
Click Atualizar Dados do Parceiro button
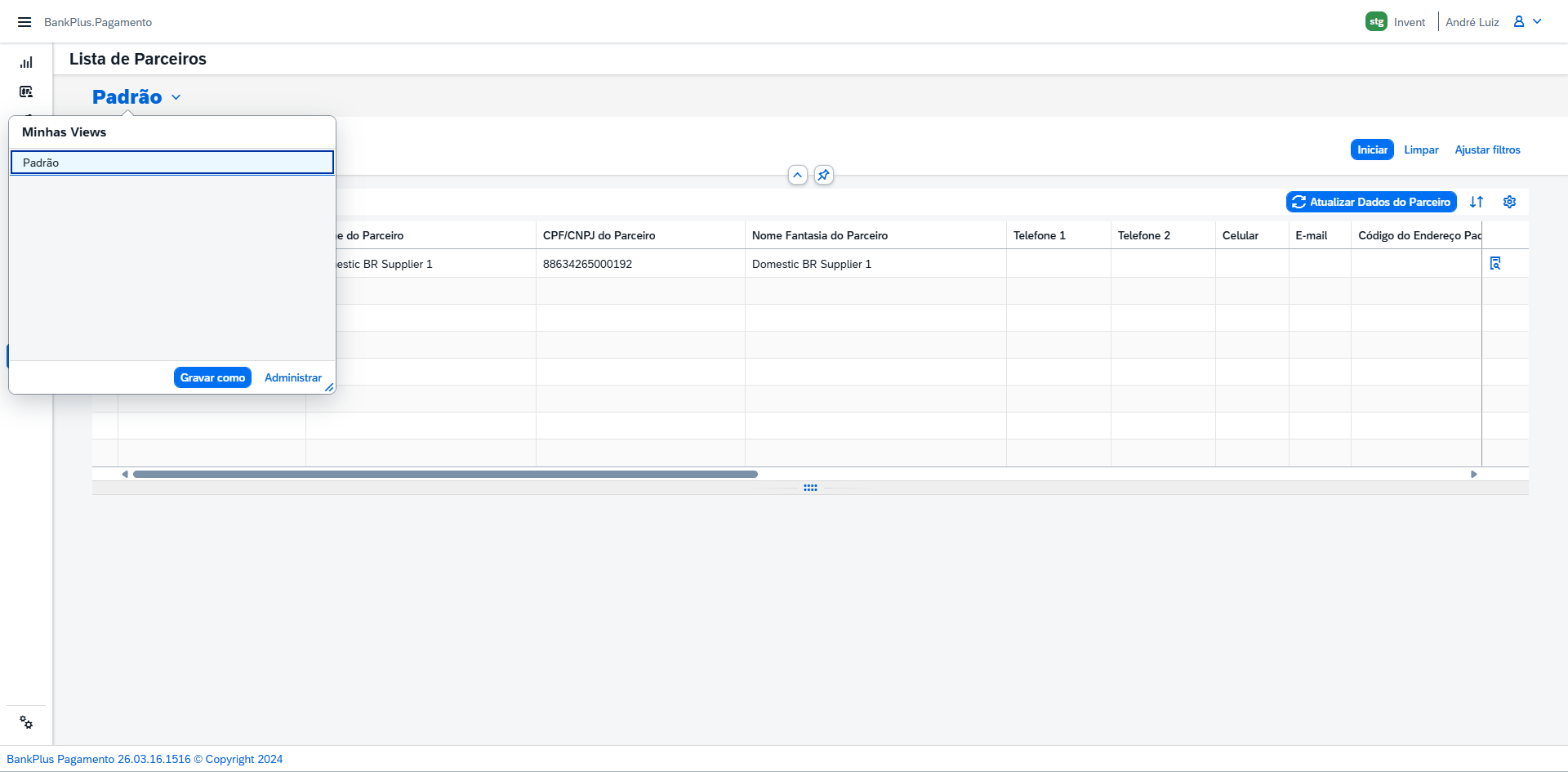[x=1371, y=202]
